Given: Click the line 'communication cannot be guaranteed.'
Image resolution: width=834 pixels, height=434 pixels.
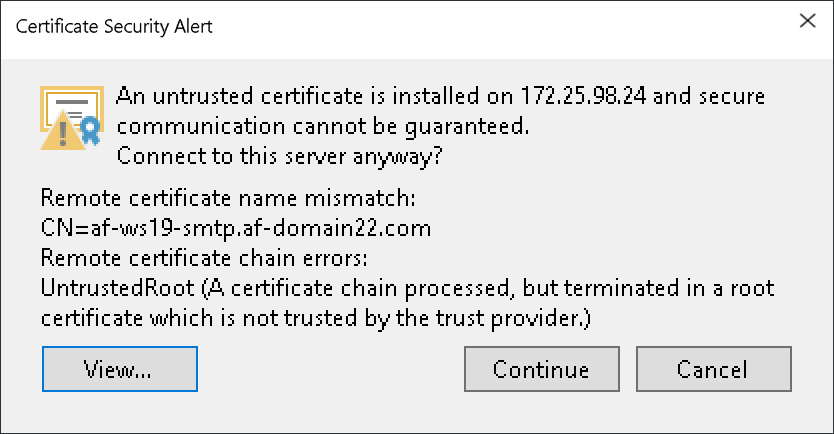Looking at the screenshot, I should click(323, 127).
